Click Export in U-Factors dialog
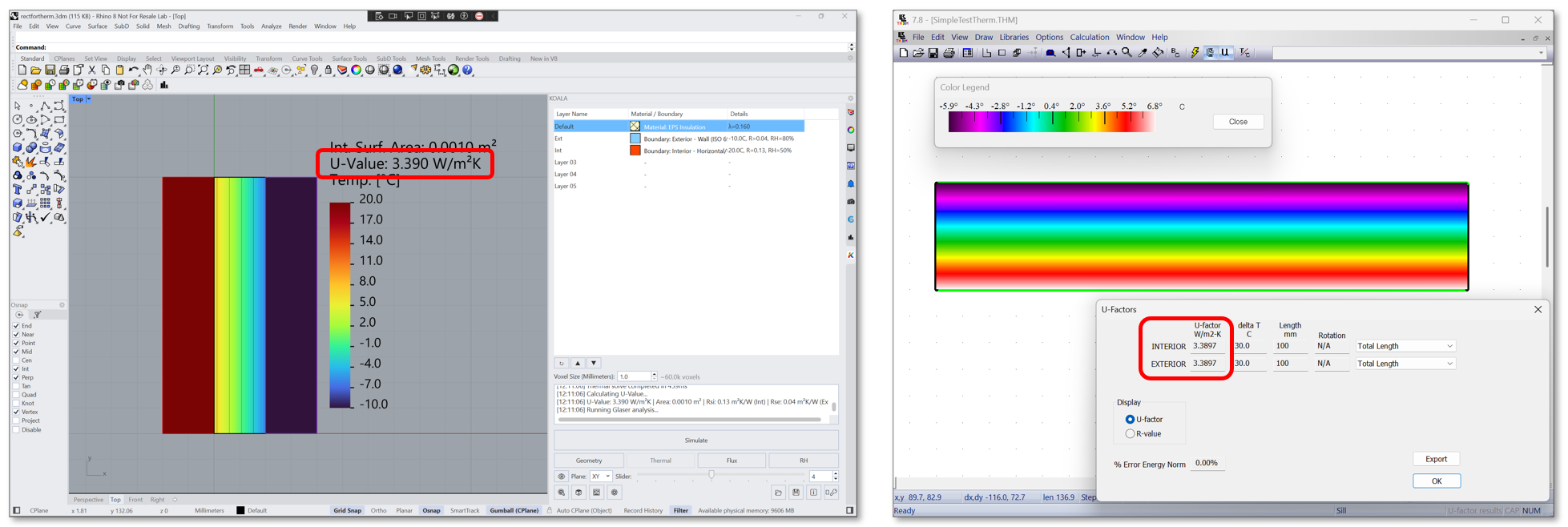Image resolution: width=1568 pixels, height=527 pixels. [x=1436, y=459]
